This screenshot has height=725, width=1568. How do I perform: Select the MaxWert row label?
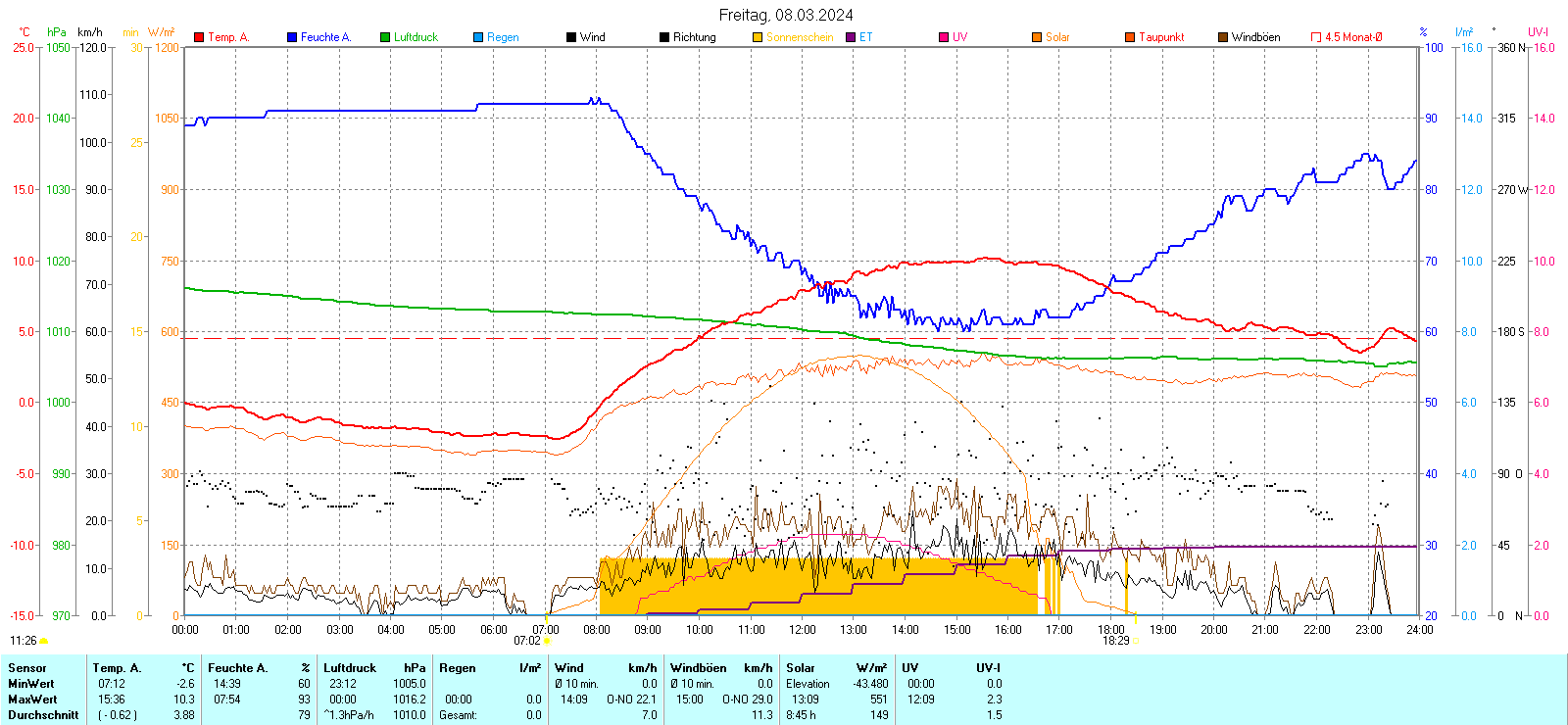click(32, 700)
